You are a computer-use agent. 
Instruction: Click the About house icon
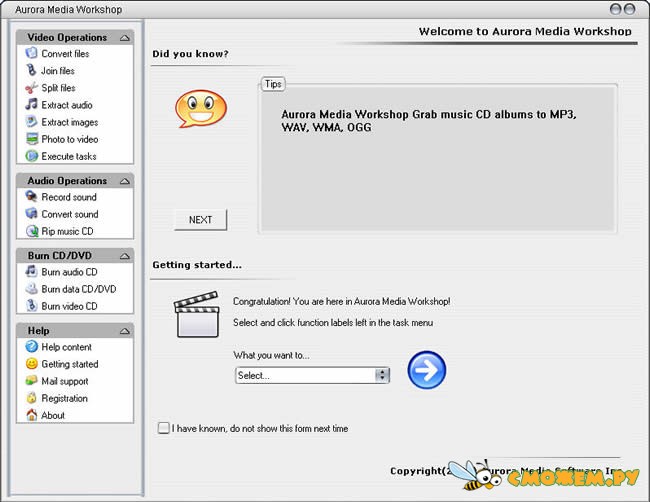point(32,415)
